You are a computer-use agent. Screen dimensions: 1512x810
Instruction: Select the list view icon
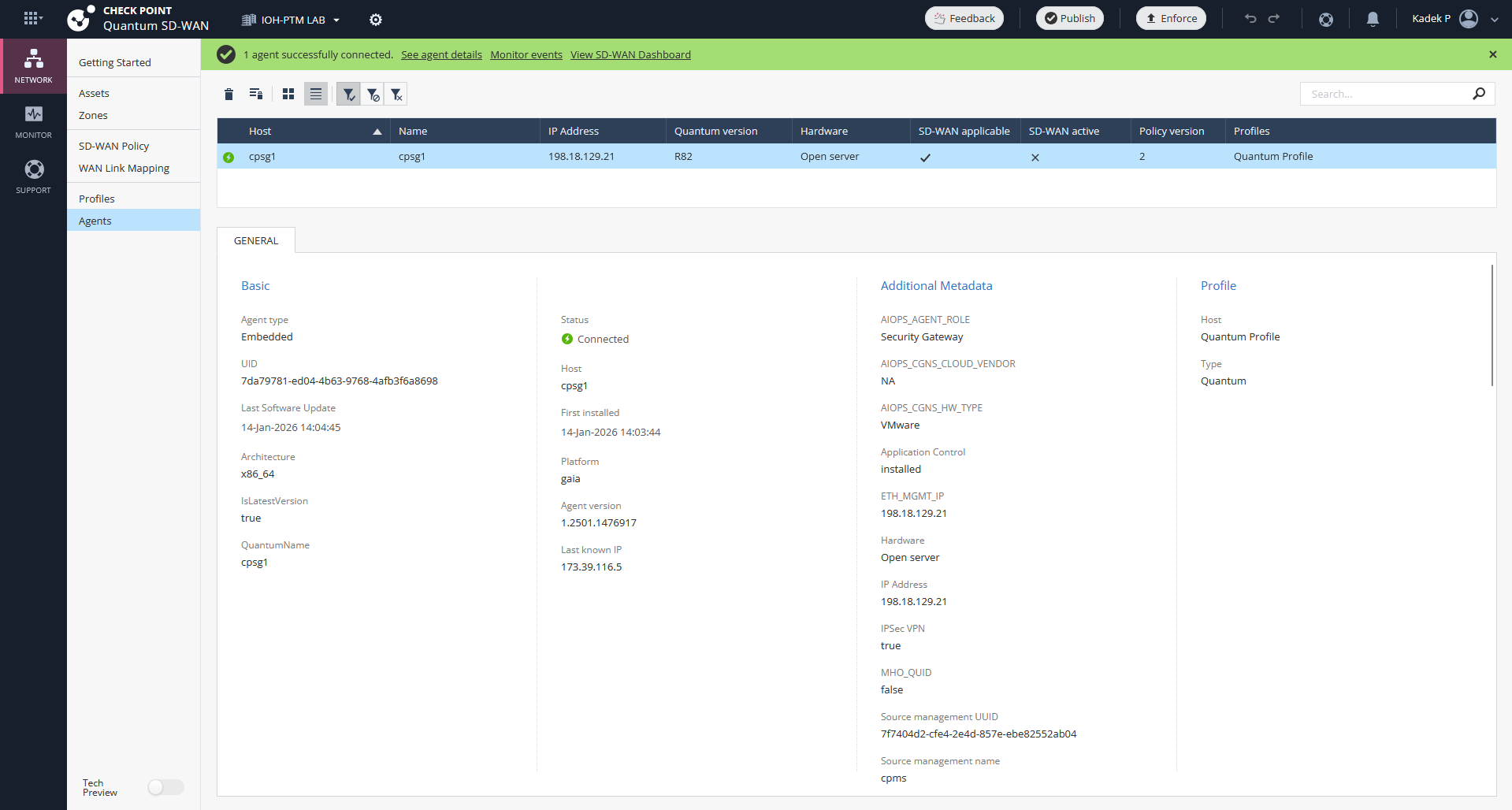316,95
